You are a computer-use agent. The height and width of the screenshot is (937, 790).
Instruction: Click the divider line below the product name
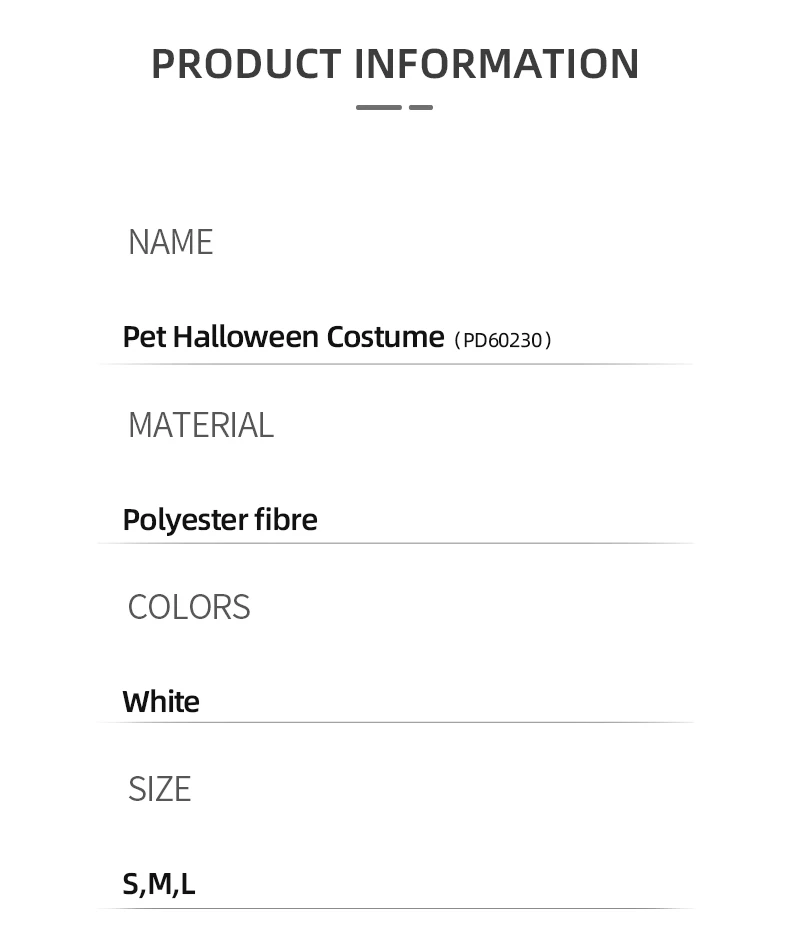395,364
